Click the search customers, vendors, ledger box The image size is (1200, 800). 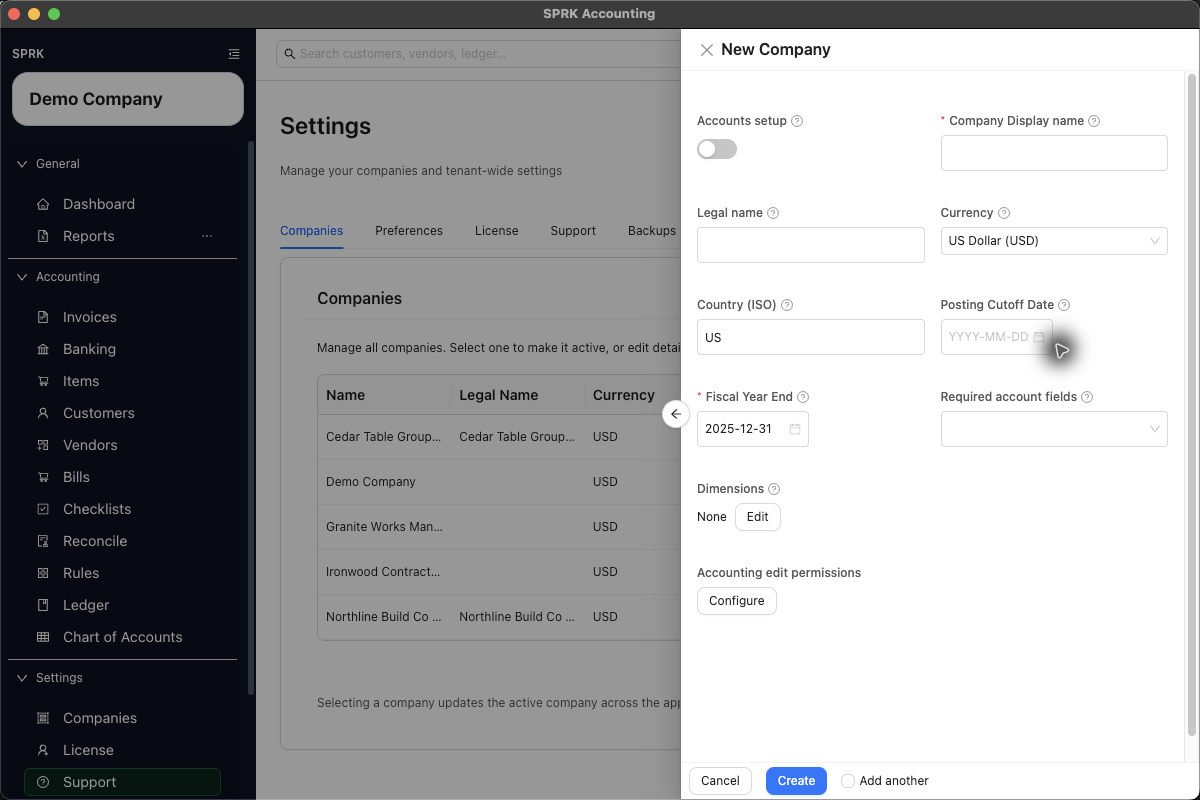point(478,54)
